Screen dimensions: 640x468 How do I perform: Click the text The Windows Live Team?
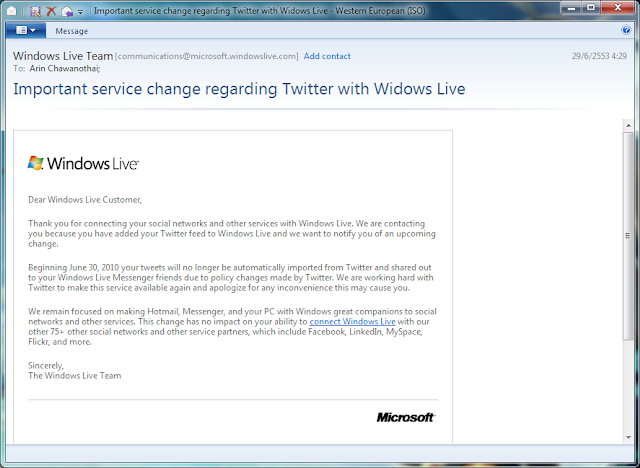75,376
